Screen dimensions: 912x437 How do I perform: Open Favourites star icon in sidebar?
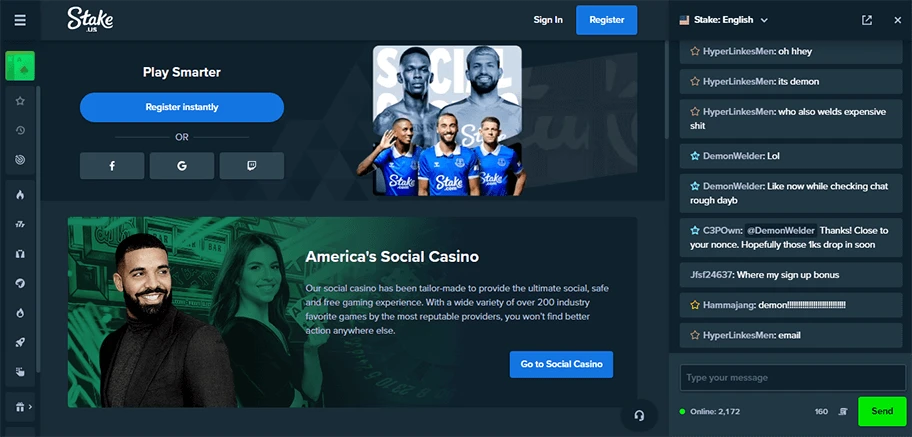coord(20,101)
